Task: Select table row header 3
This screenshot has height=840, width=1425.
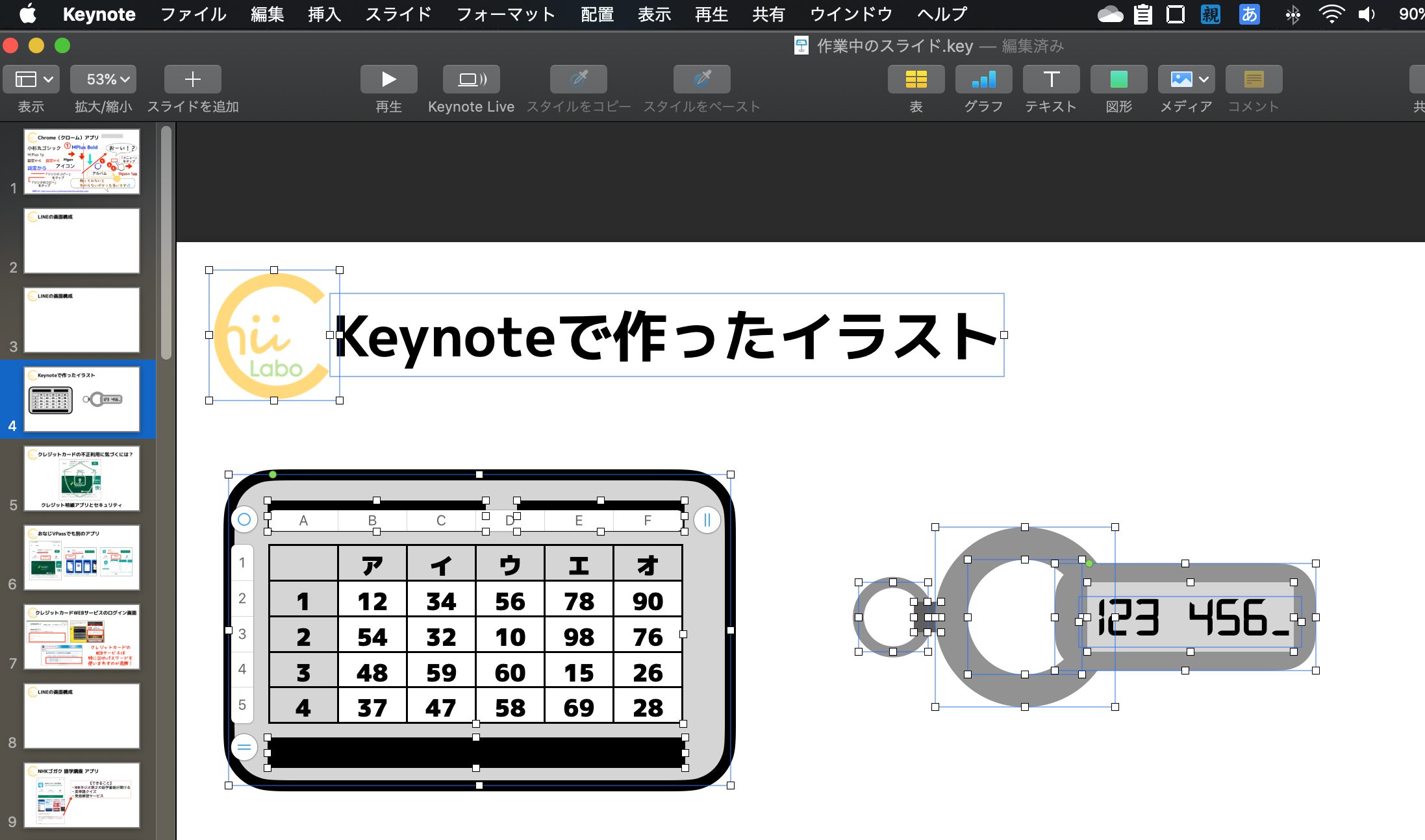Action: (242, 634)
